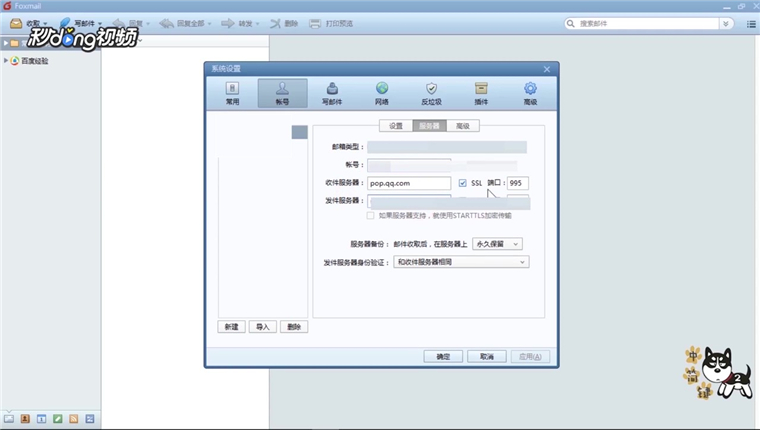Click the 打印预览 print preview icon
This screenshot has height=430, width=760.
pyautogui.click(x=315, y=23)
